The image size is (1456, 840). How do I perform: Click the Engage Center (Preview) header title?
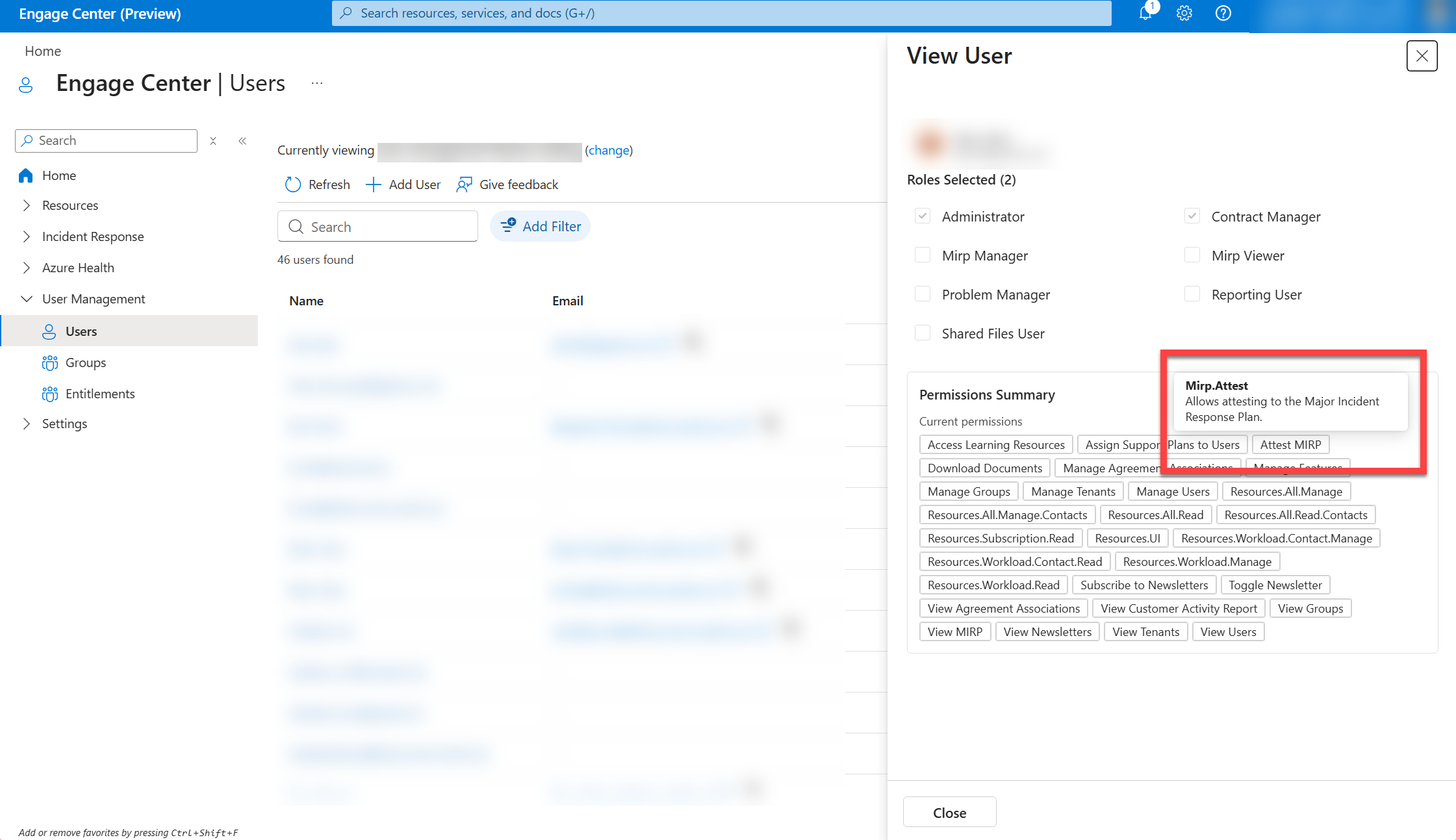[100, 14]
